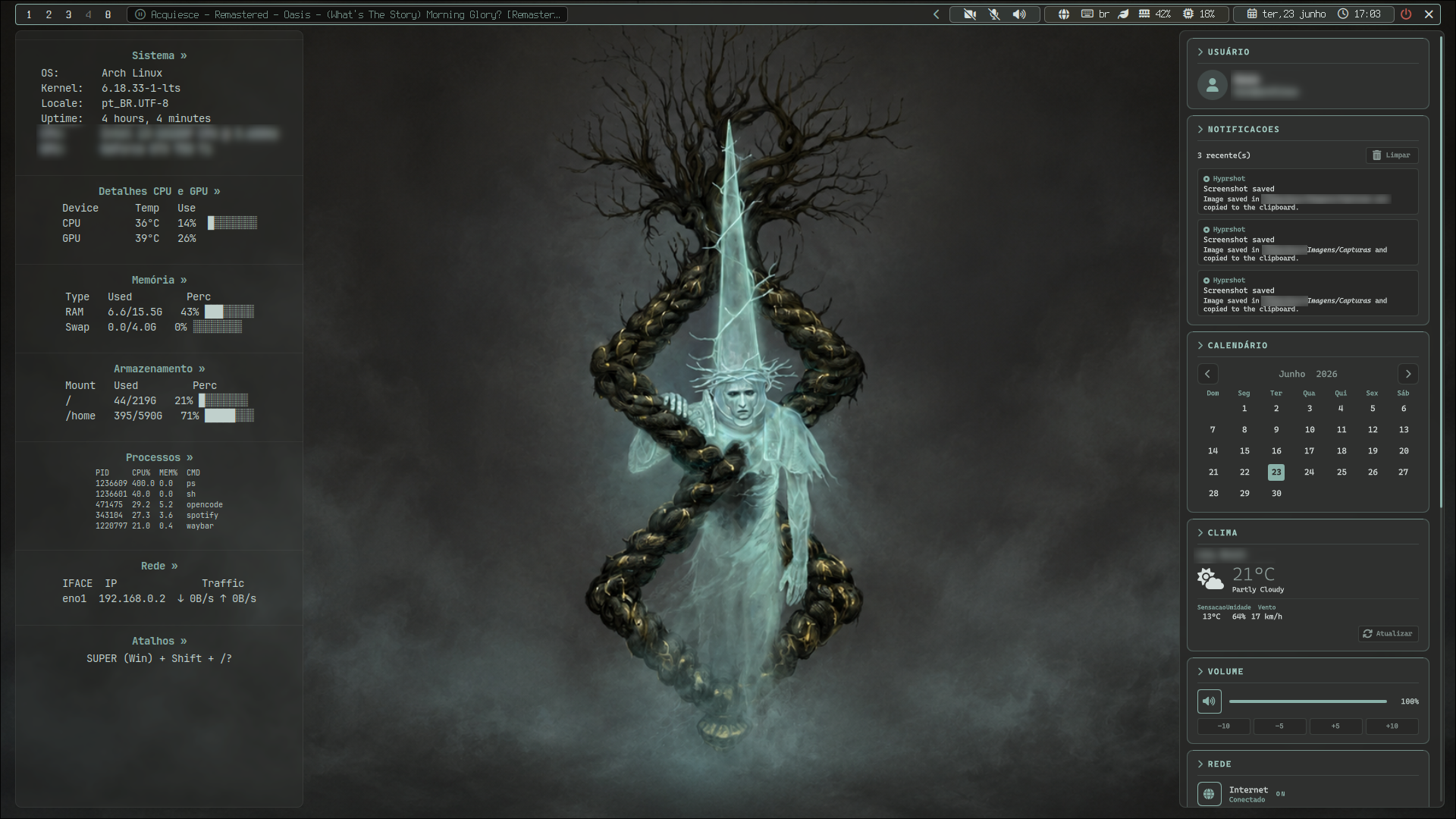Viewport: 1456px width, 819px height.
Task: Click the partly cloudy weather icon
Action: [1210, 579]
